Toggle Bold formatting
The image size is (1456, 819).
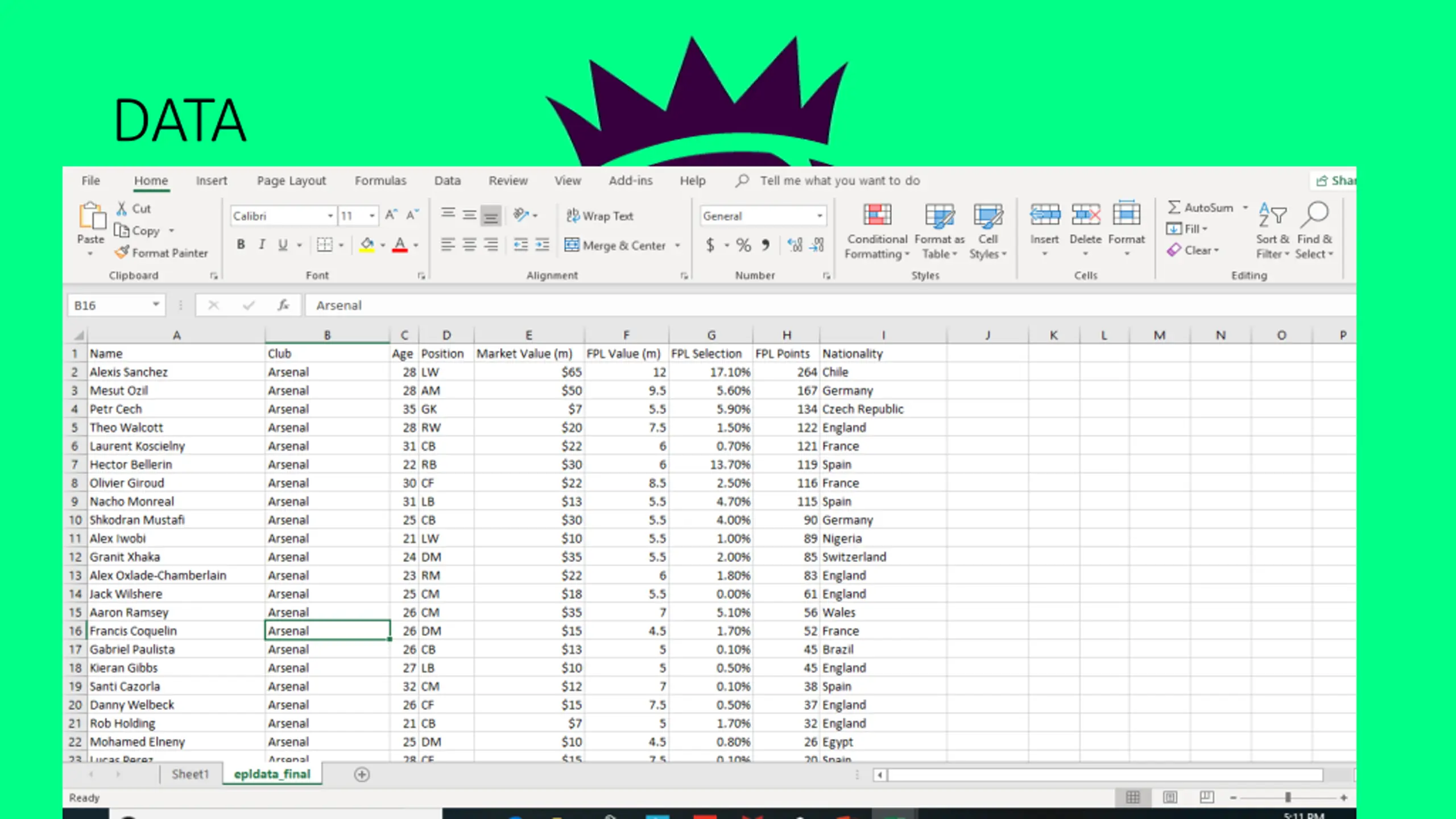click(241, 245)
